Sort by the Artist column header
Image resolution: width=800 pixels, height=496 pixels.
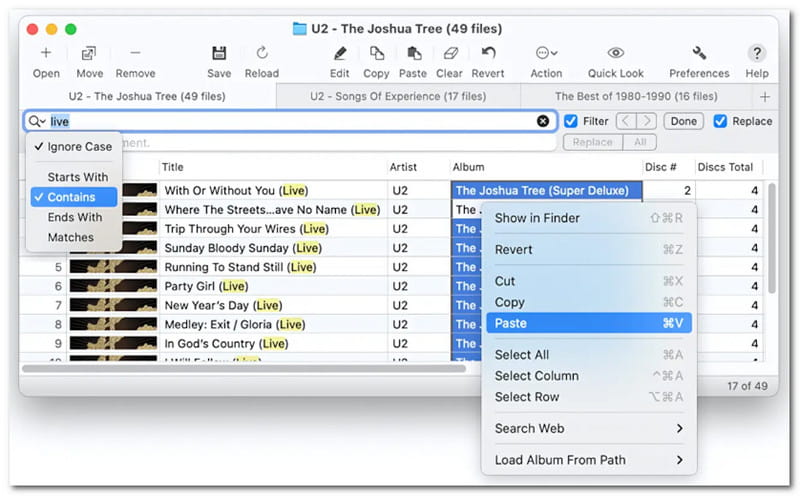pyautogui.click(x=418, y=167)
